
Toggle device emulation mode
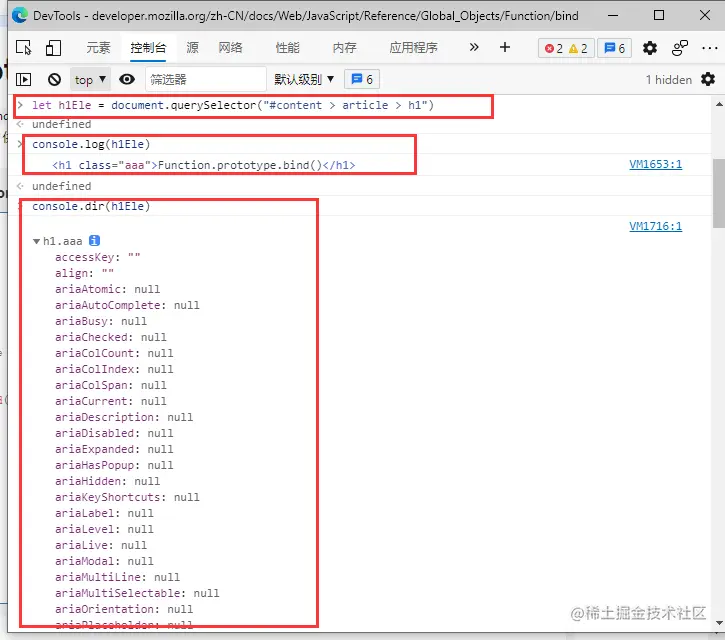tap(53, 48)
